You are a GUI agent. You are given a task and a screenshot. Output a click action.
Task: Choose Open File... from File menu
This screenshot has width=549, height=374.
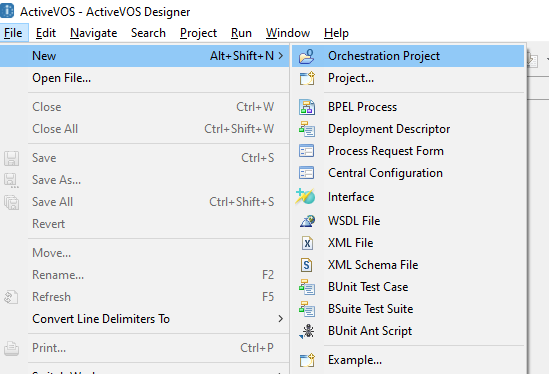tap(144, 78)
